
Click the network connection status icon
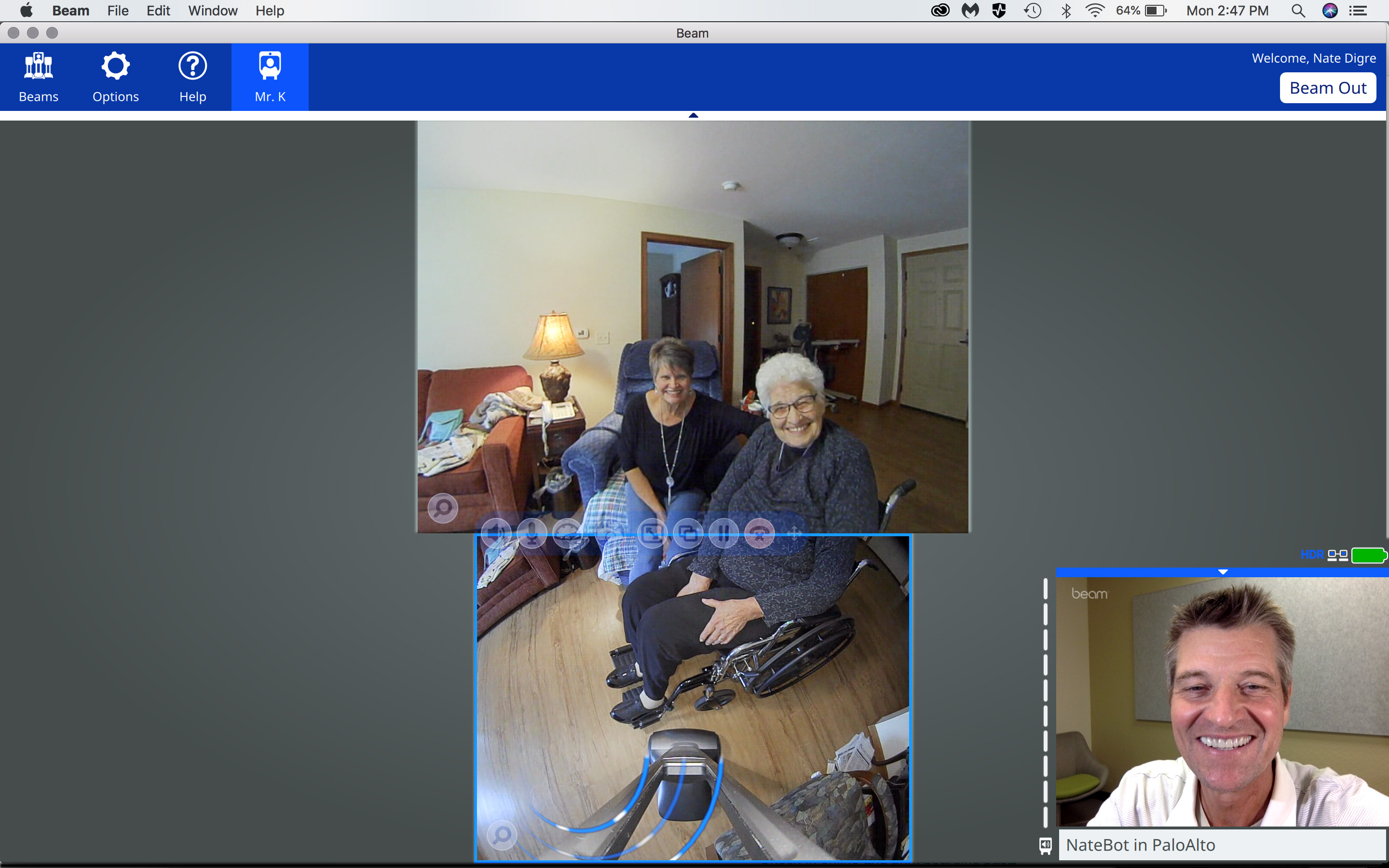(1338, 555)
